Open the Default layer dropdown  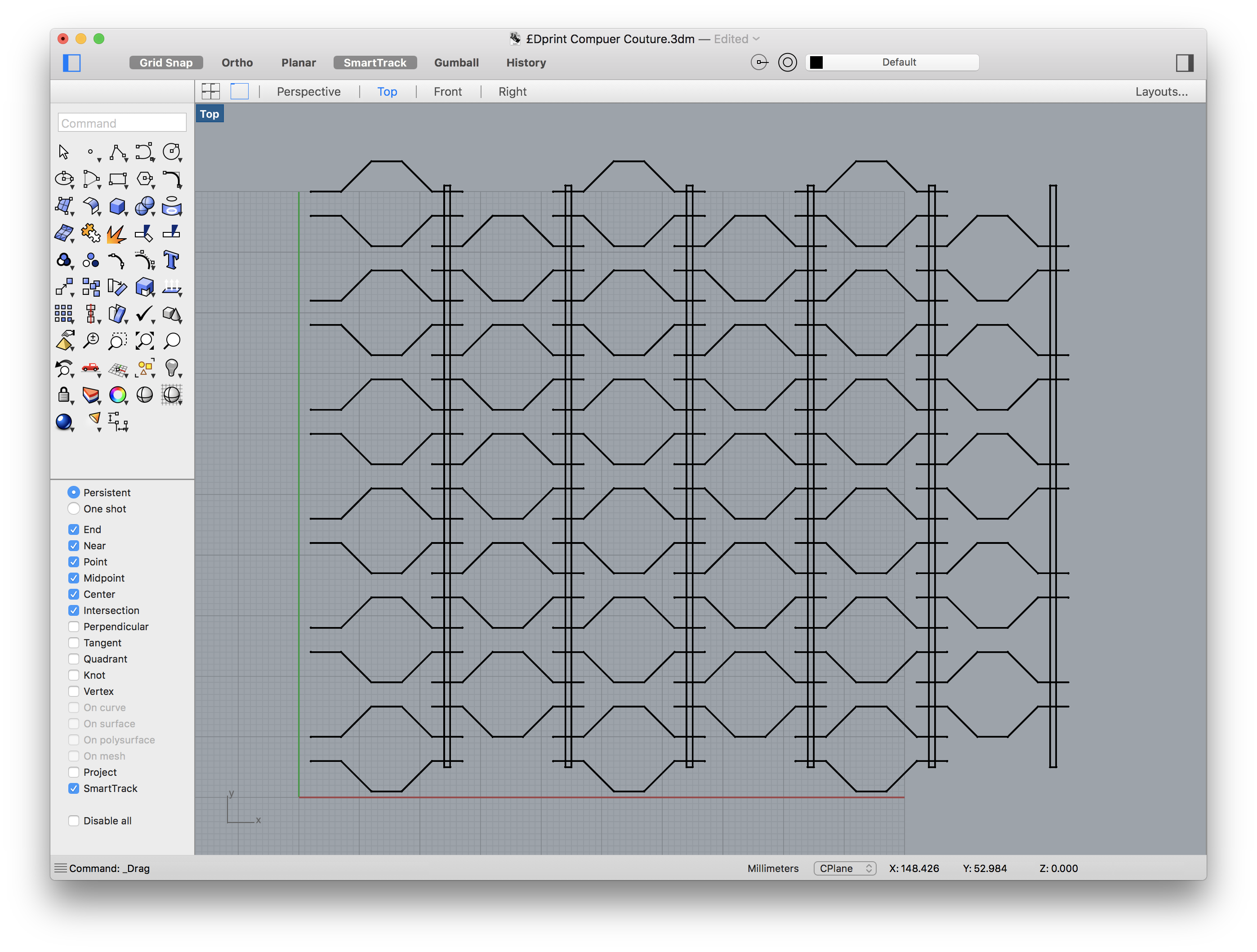[898, 62]
